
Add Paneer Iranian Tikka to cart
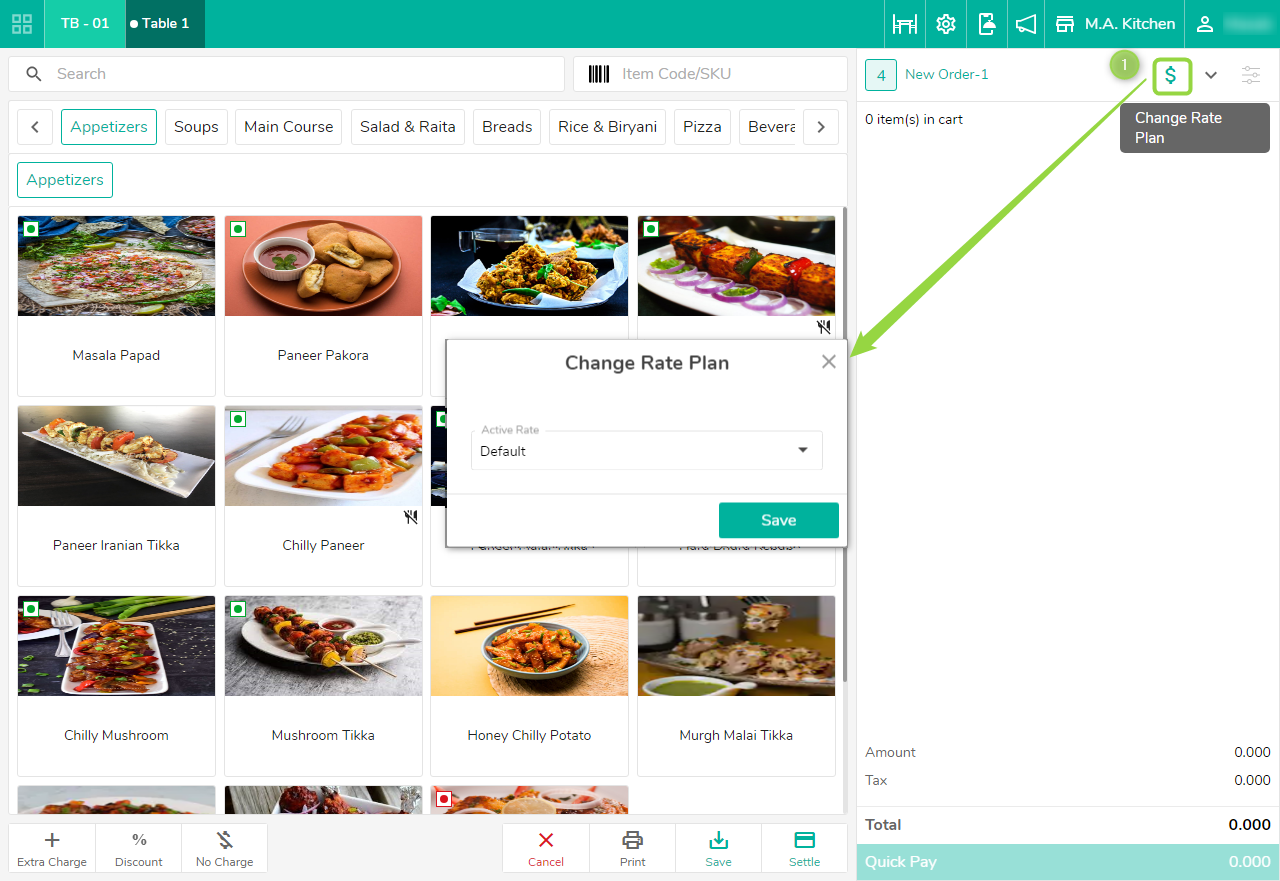click(116, 496)
